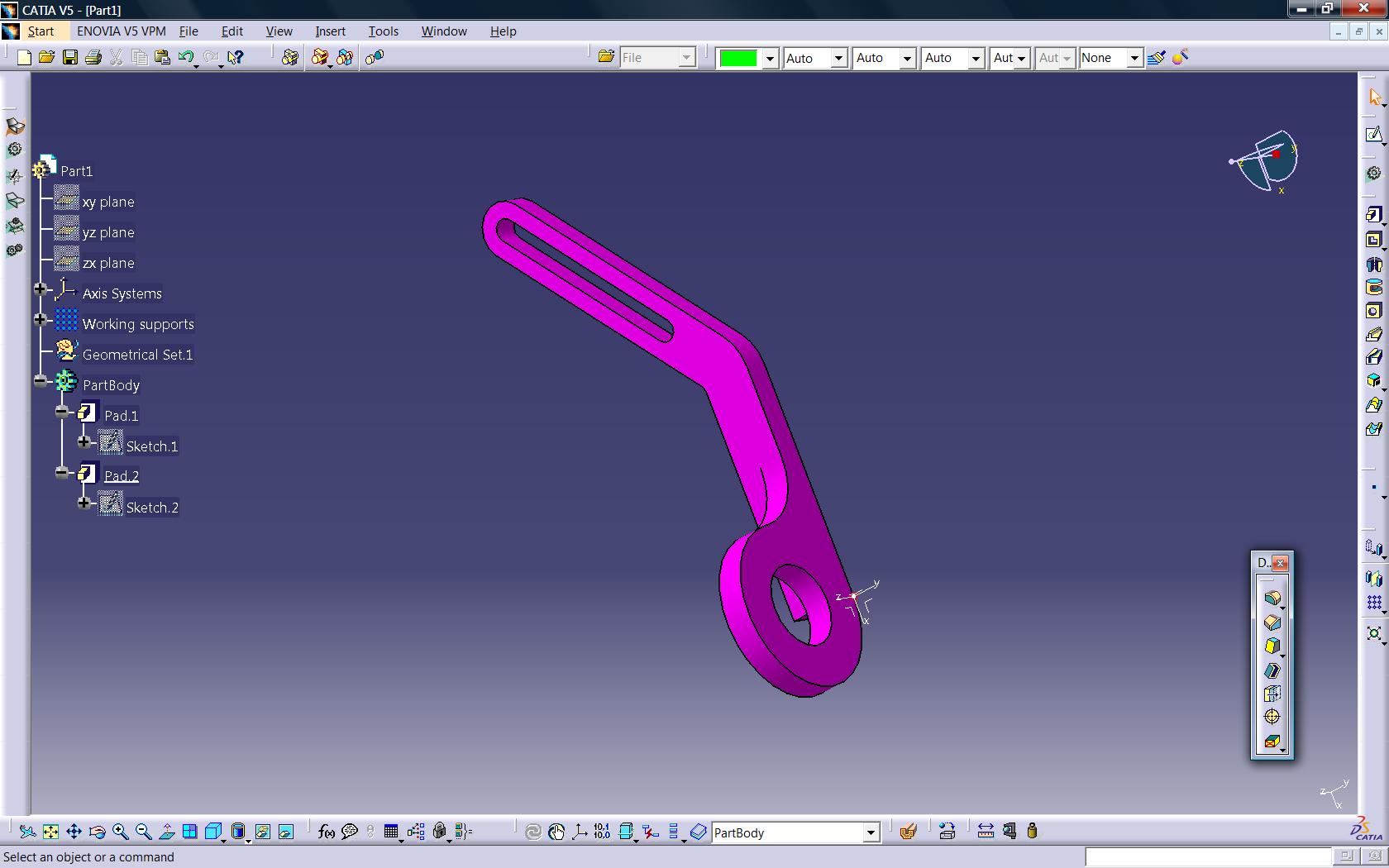Click the Select arrow tool

pyautogui.click(x=1375, y=98)
